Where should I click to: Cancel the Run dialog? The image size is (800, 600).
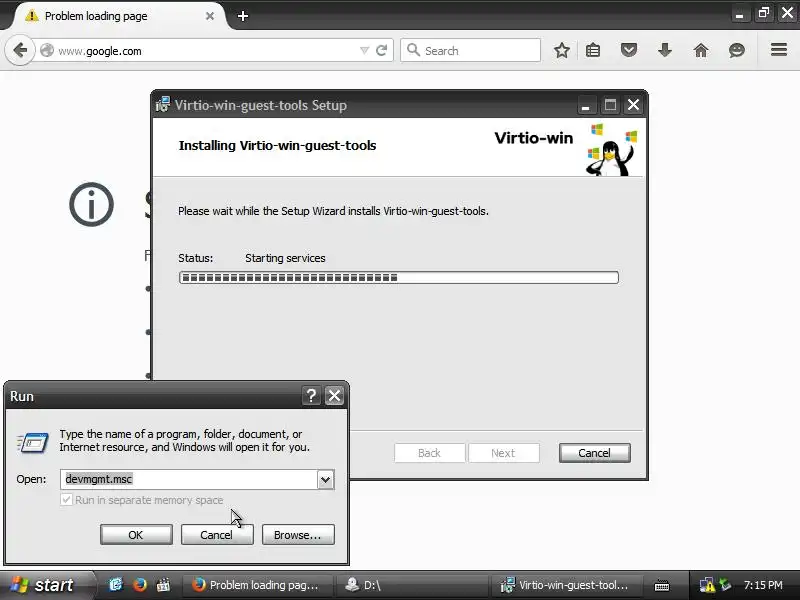(217, 535)
